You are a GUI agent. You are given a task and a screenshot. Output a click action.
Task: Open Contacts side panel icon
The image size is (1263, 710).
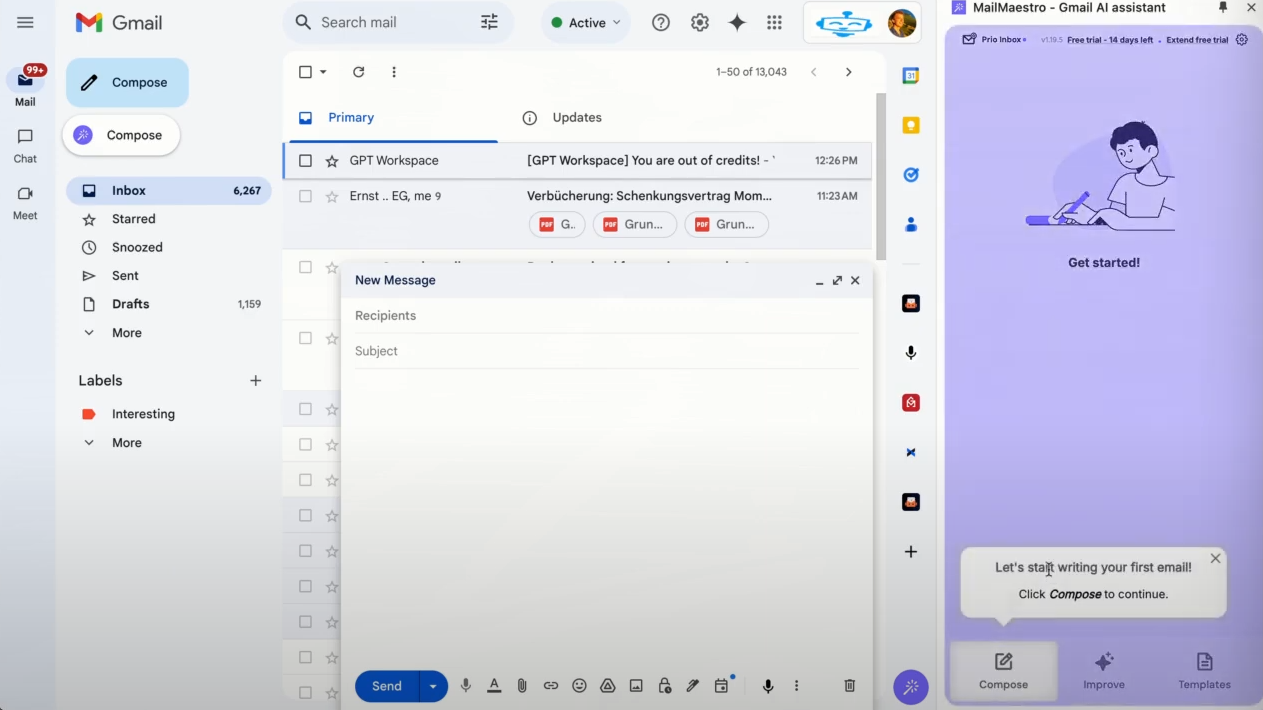pyautogui.click(x=911, y=225)
